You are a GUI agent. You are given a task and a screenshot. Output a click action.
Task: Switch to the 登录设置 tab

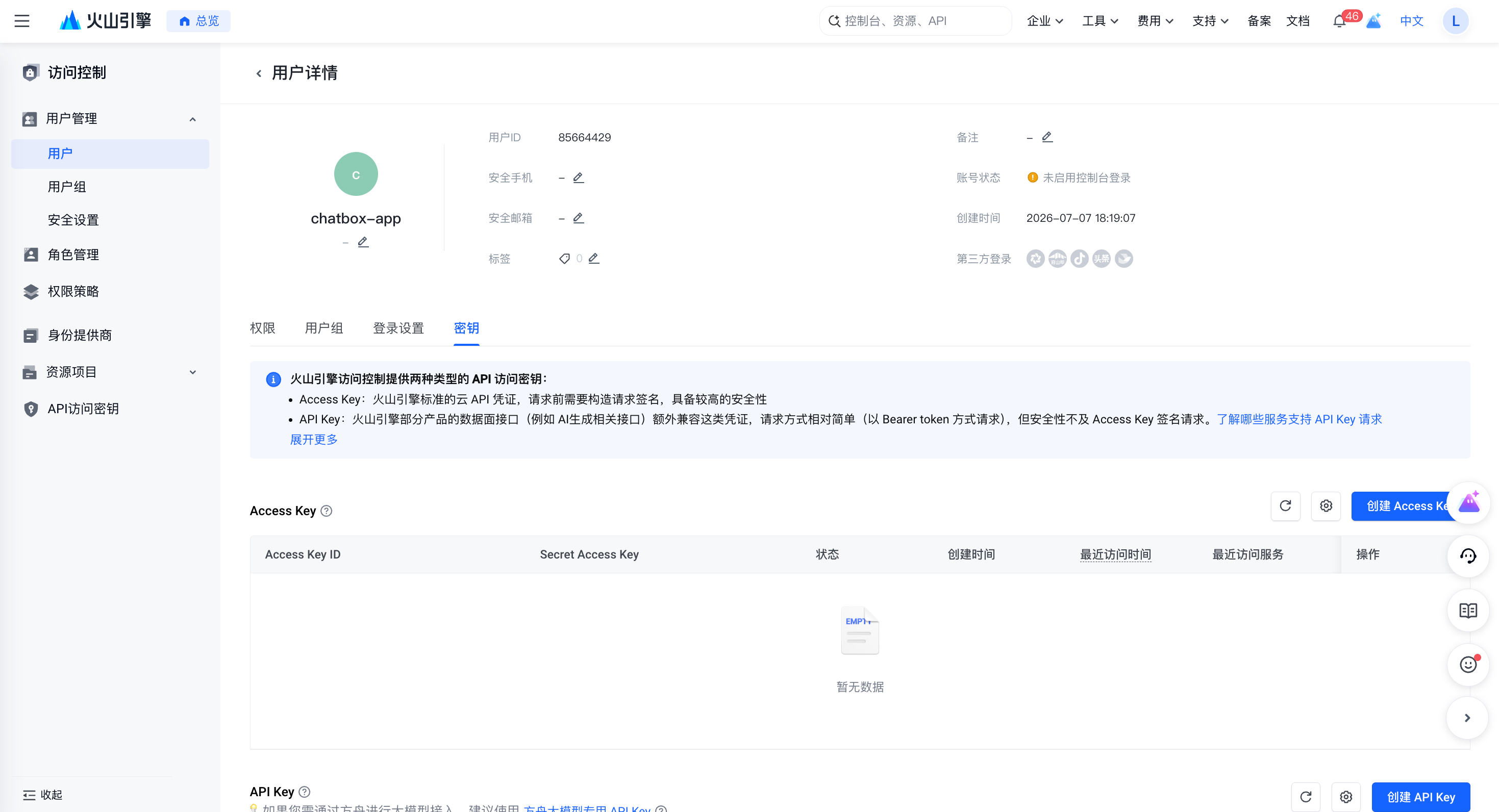coord(398,328)
